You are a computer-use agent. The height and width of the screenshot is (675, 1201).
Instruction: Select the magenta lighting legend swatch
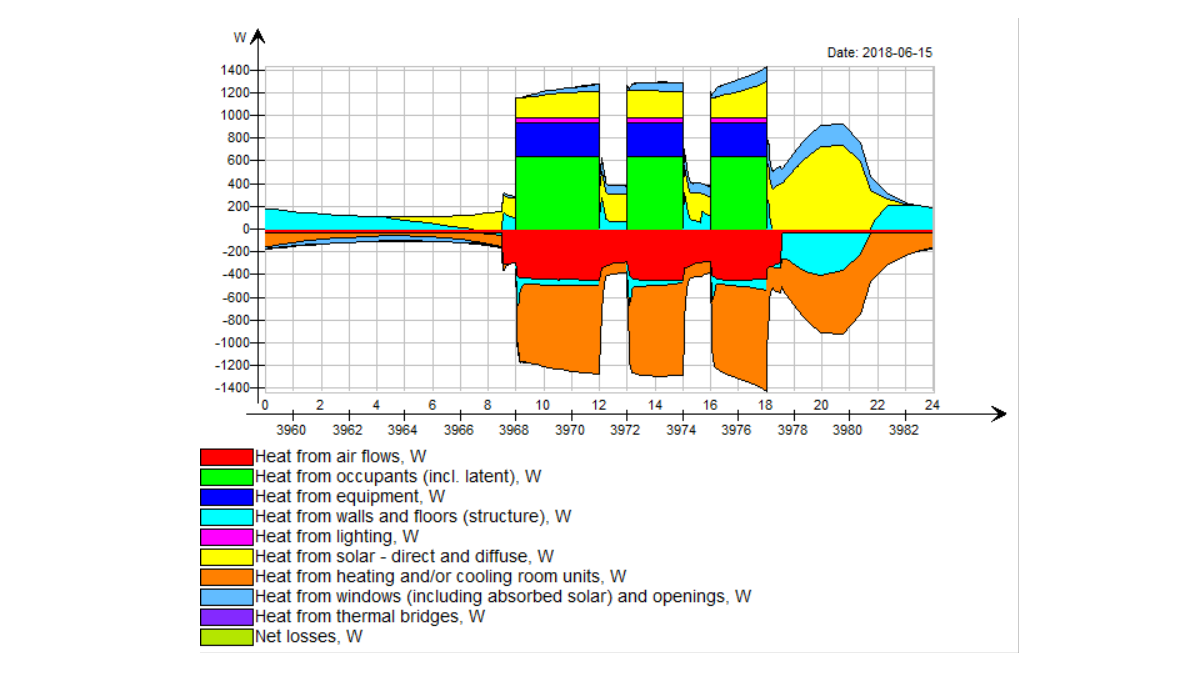227,537
